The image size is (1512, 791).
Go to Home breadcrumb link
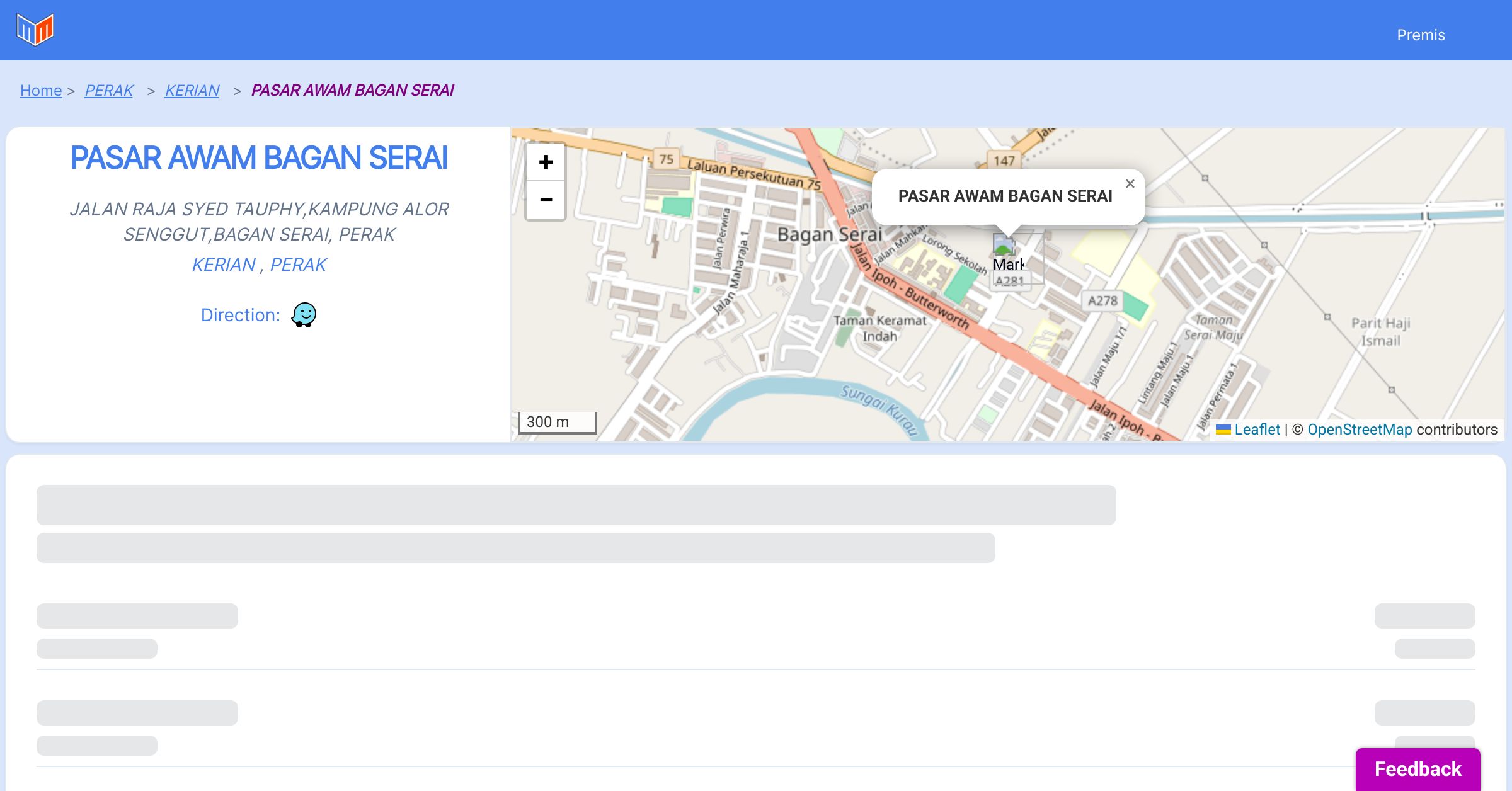click(x=41, y=91)
